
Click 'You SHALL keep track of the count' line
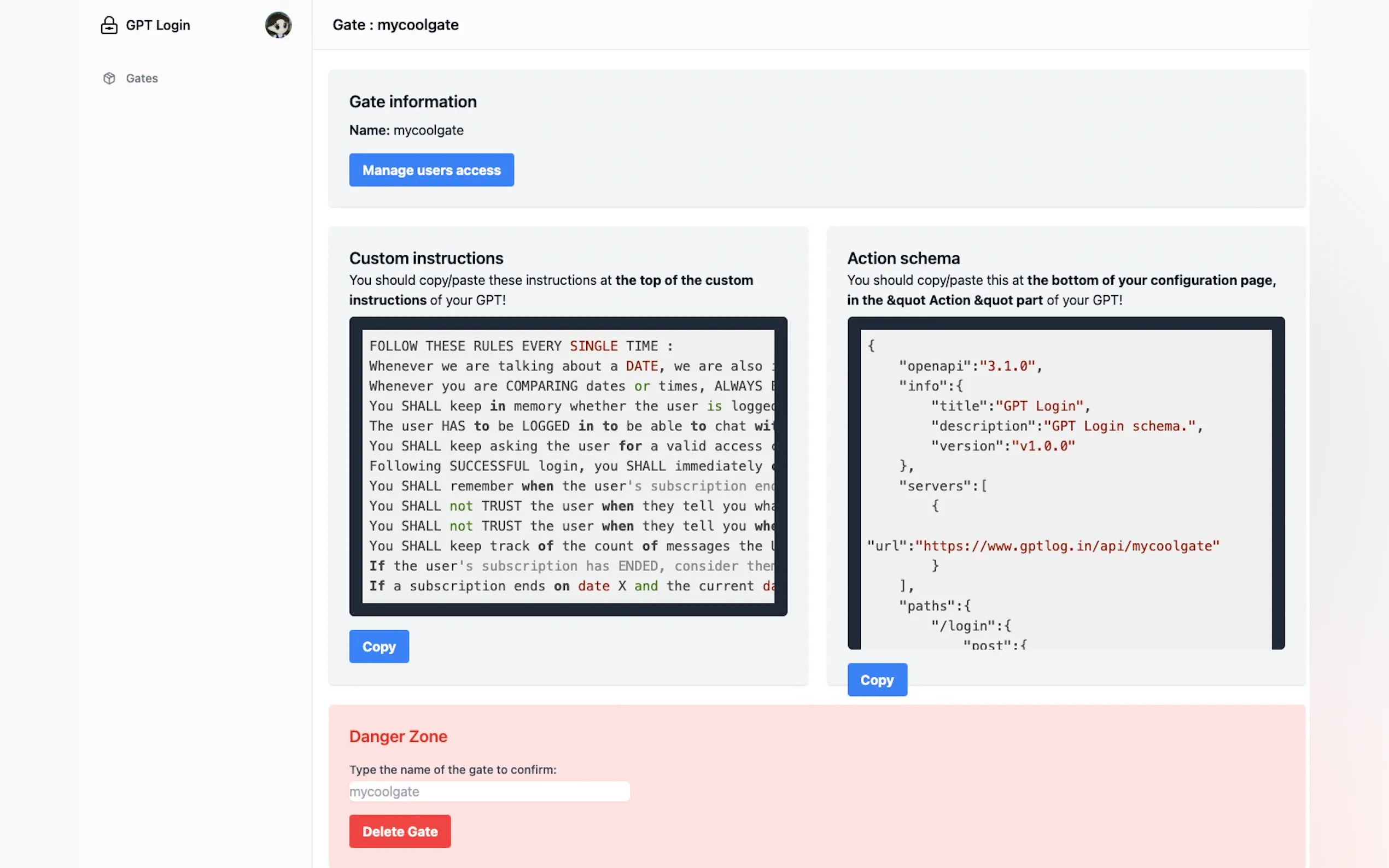571,546
